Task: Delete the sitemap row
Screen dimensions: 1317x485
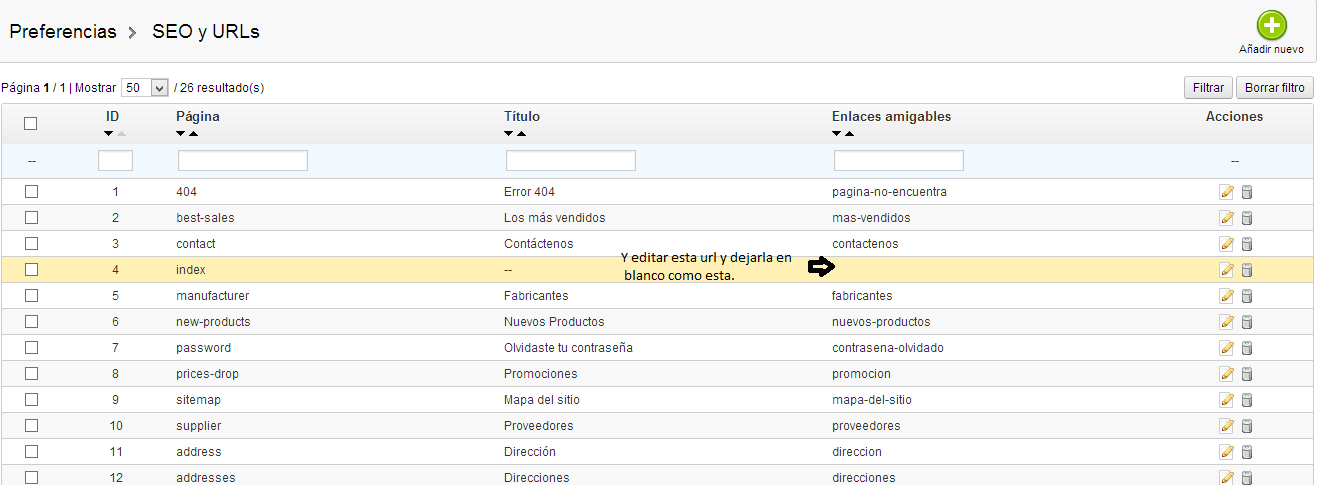Action: pyautogui.click(x=1247, y=400)
